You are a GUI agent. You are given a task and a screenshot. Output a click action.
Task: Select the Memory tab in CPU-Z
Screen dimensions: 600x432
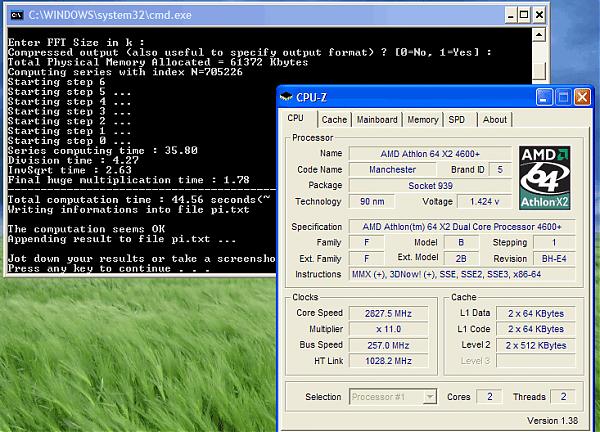point(422,120)
